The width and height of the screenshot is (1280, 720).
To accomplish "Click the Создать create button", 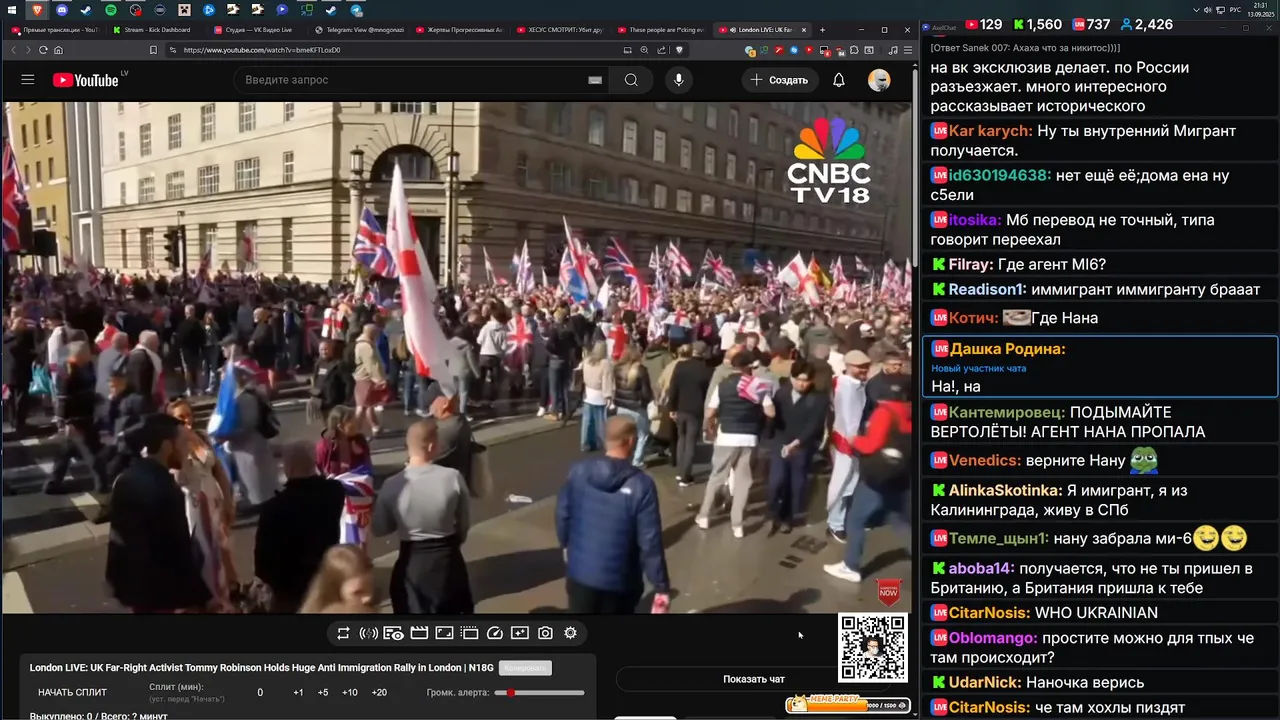I will click(779, 80).
